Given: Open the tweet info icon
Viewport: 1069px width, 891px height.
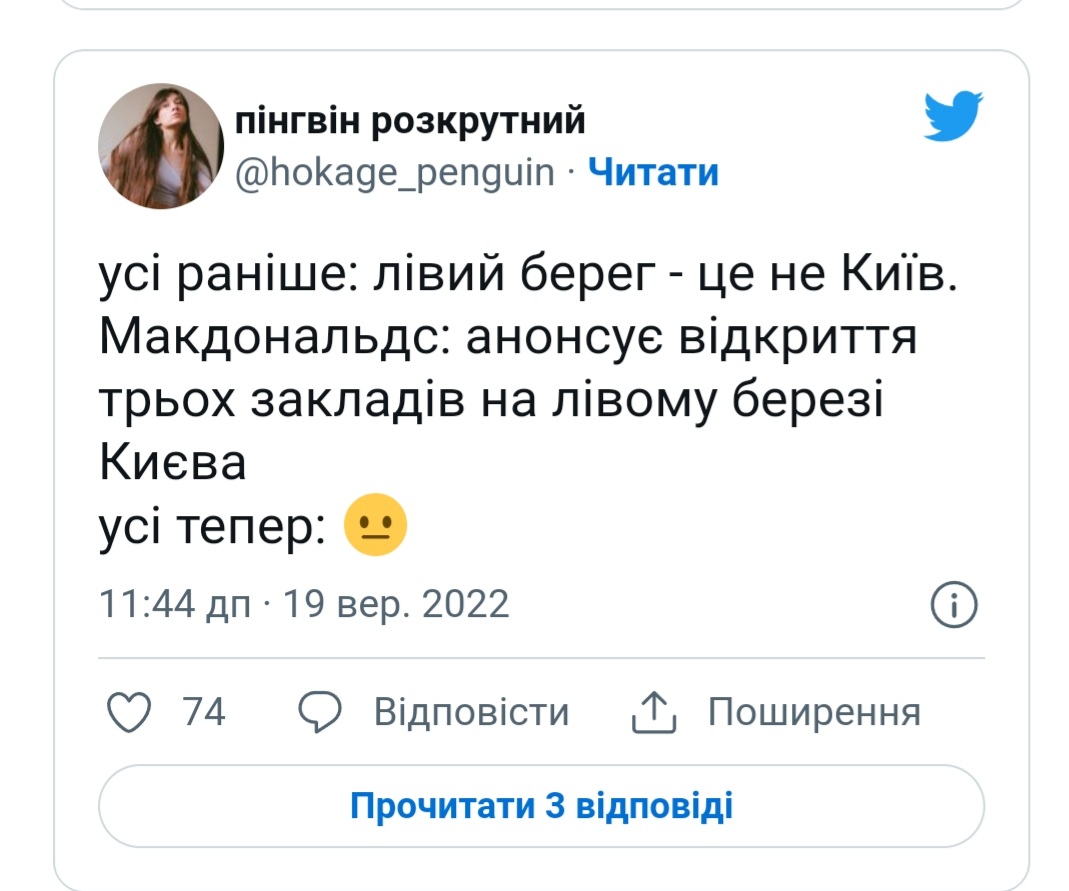Looking at the screenshot, I should click(954, 605).
